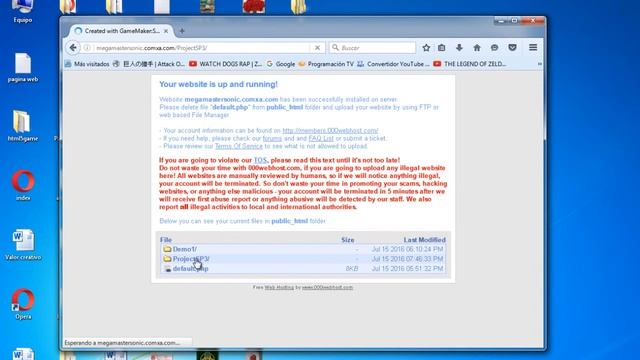Open a new tab with plus button
Screen dimensions: 640x360
pyautogui.click(x=182, y=31)
